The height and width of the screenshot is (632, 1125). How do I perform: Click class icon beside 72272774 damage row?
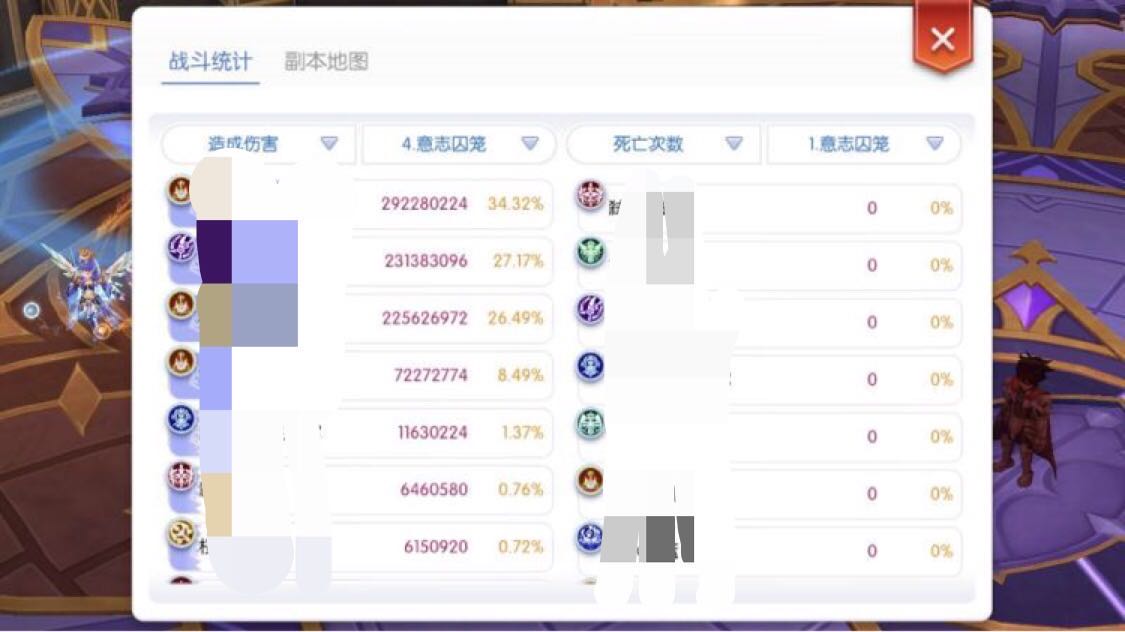181,362
